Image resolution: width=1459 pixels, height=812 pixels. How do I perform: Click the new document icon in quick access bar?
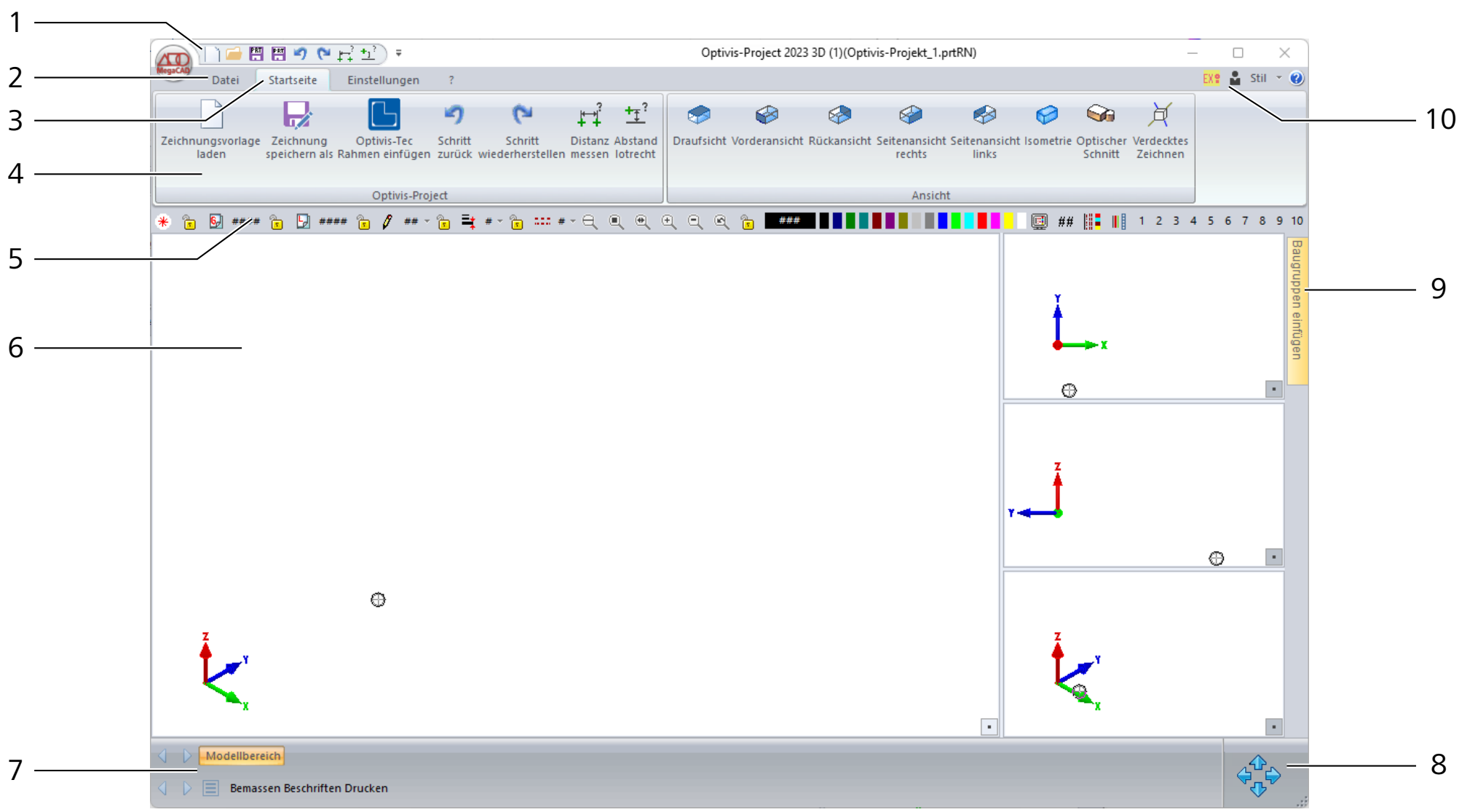tap(213, 53)
